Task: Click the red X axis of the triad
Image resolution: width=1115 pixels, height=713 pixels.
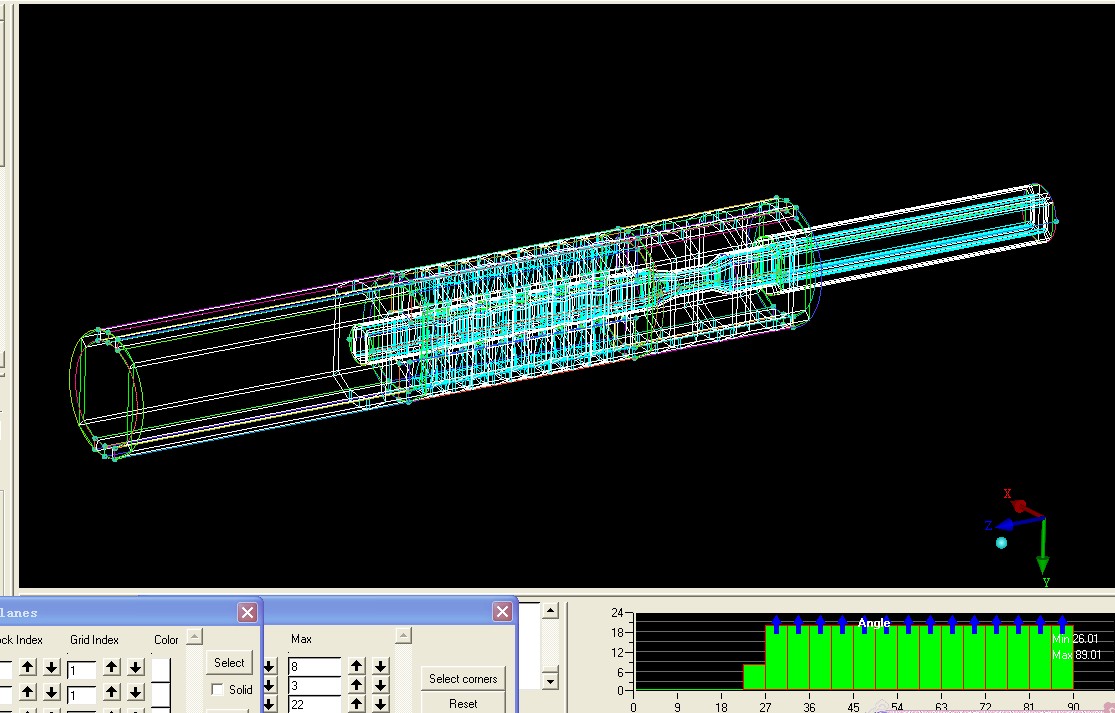Action: coord(1019,505)
